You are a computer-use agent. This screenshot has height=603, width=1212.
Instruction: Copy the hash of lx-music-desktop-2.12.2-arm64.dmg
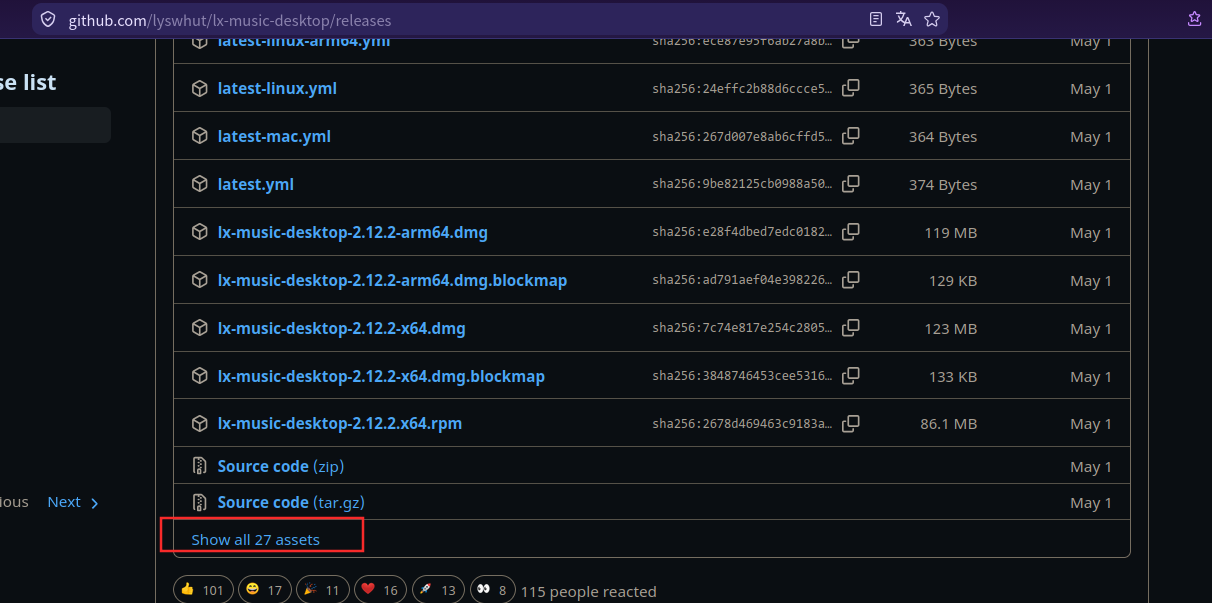(851, 232)
